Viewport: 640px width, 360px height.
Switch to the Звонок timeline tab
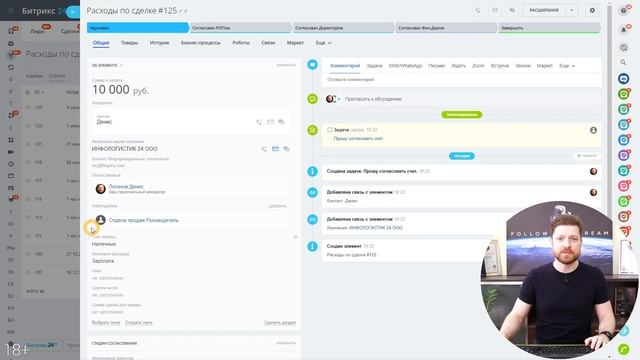click(x=523, y=66)
